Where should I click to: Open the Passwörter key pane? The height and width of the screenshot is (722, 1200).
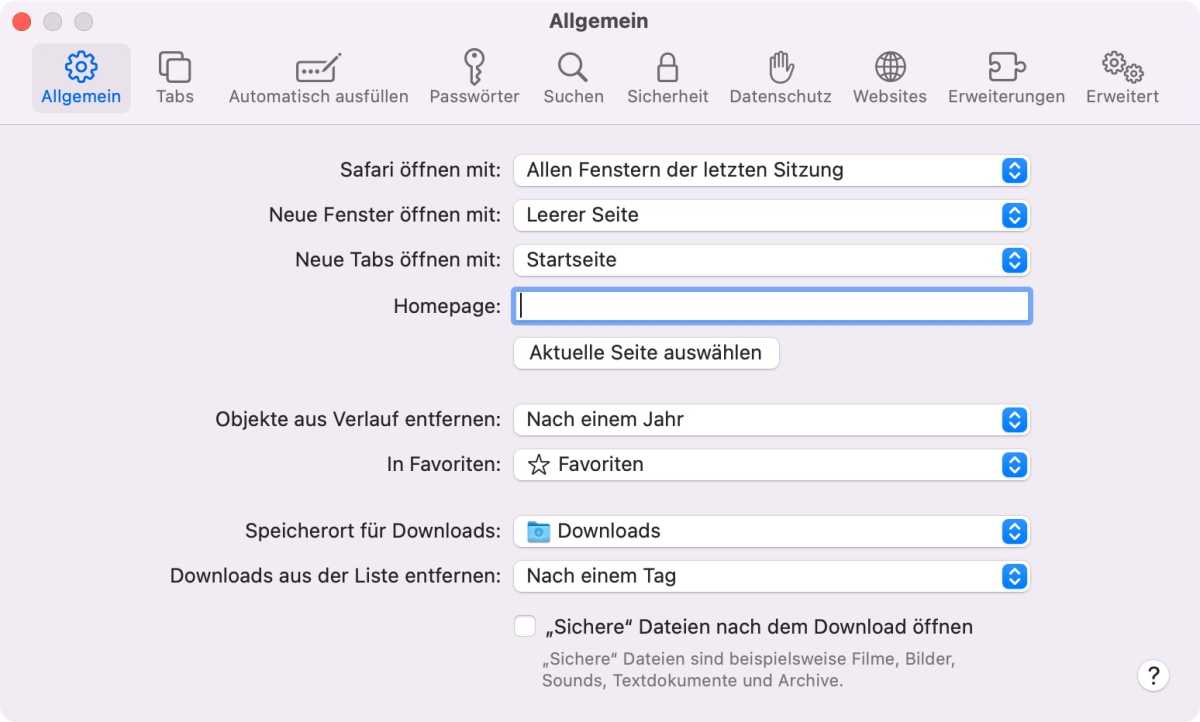click(x=474, y=78)
